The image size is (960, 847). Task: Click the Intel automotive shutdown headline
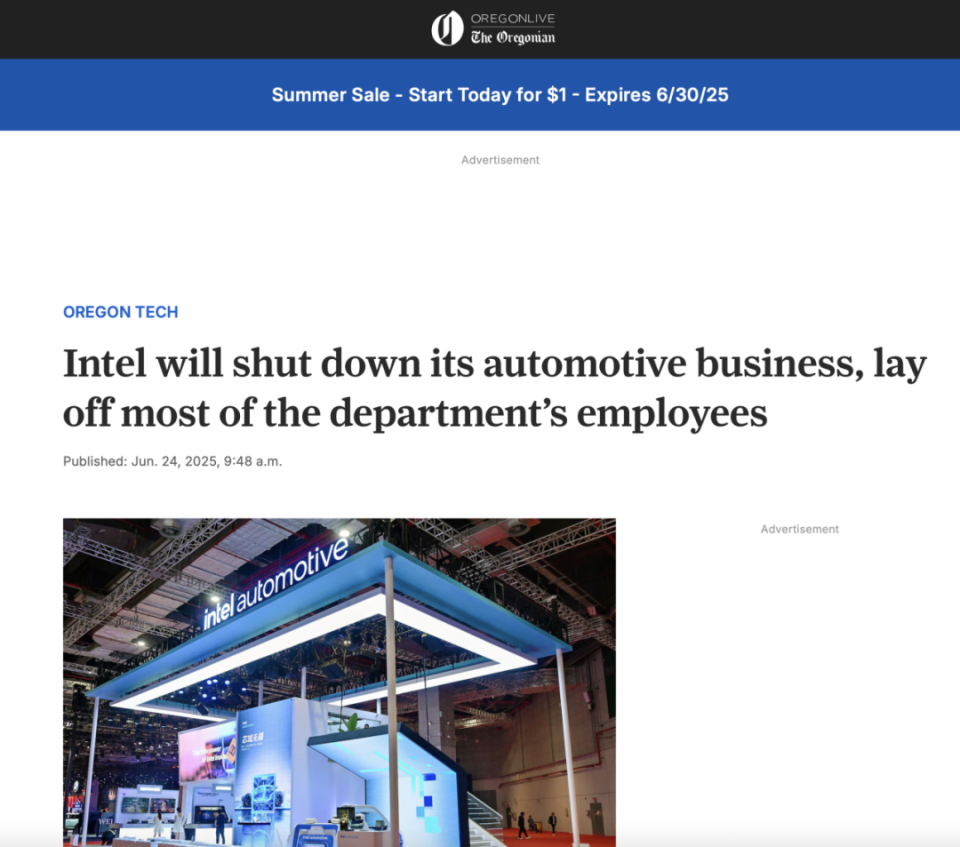pyautogui.click(x=495, y=388)
